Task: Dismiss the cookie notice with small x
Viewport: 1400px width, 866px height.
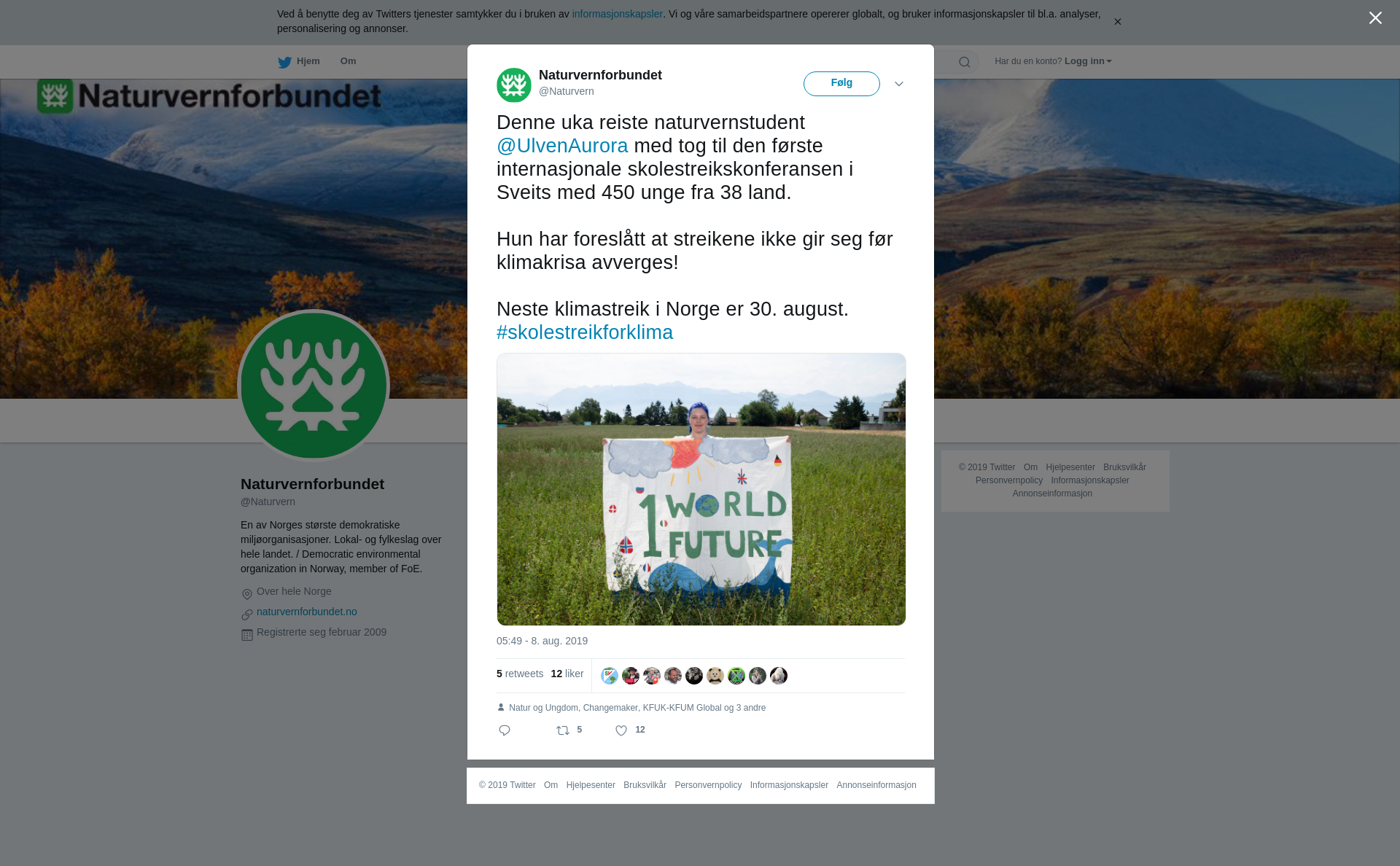Action: 1117,22
